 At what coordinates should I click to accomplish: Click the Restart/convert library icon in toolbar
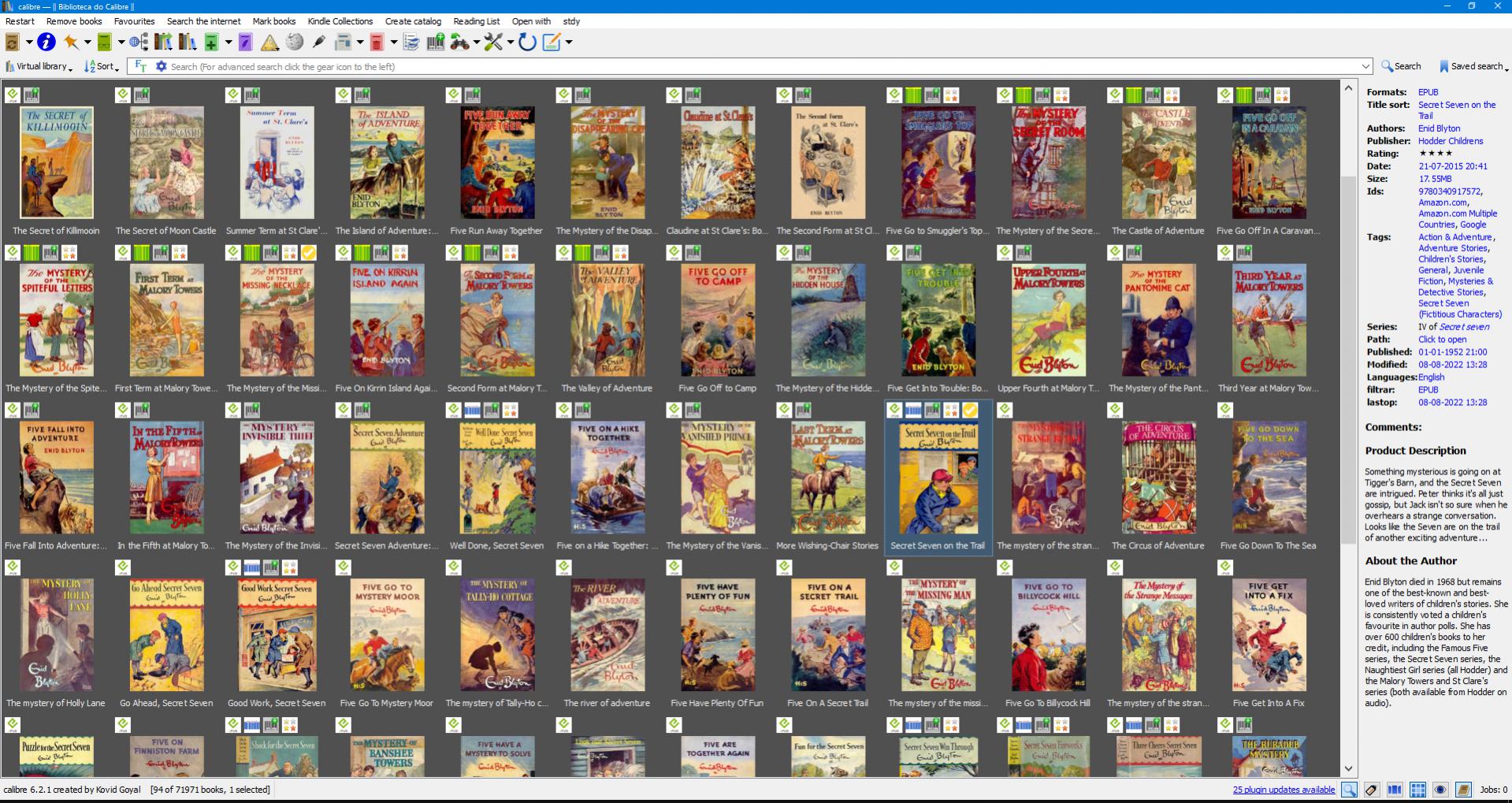pyautogui.click(x=13, y=42)
